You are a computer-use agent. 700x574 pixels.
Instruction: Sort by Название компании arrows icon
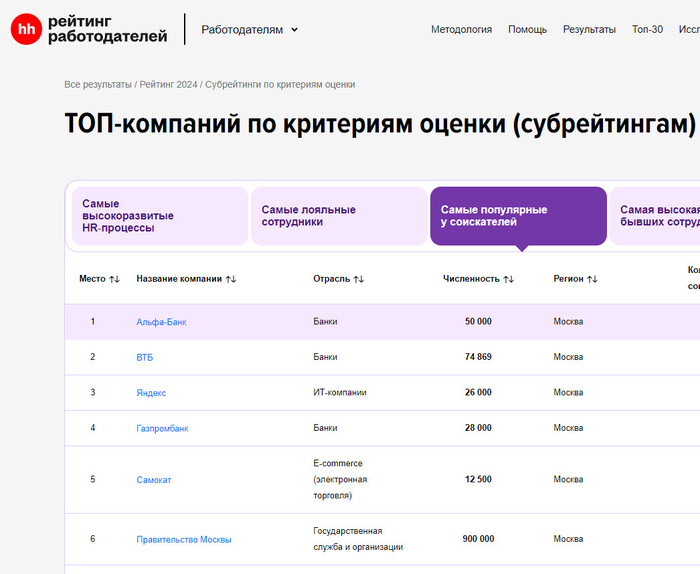pos(231,279)
